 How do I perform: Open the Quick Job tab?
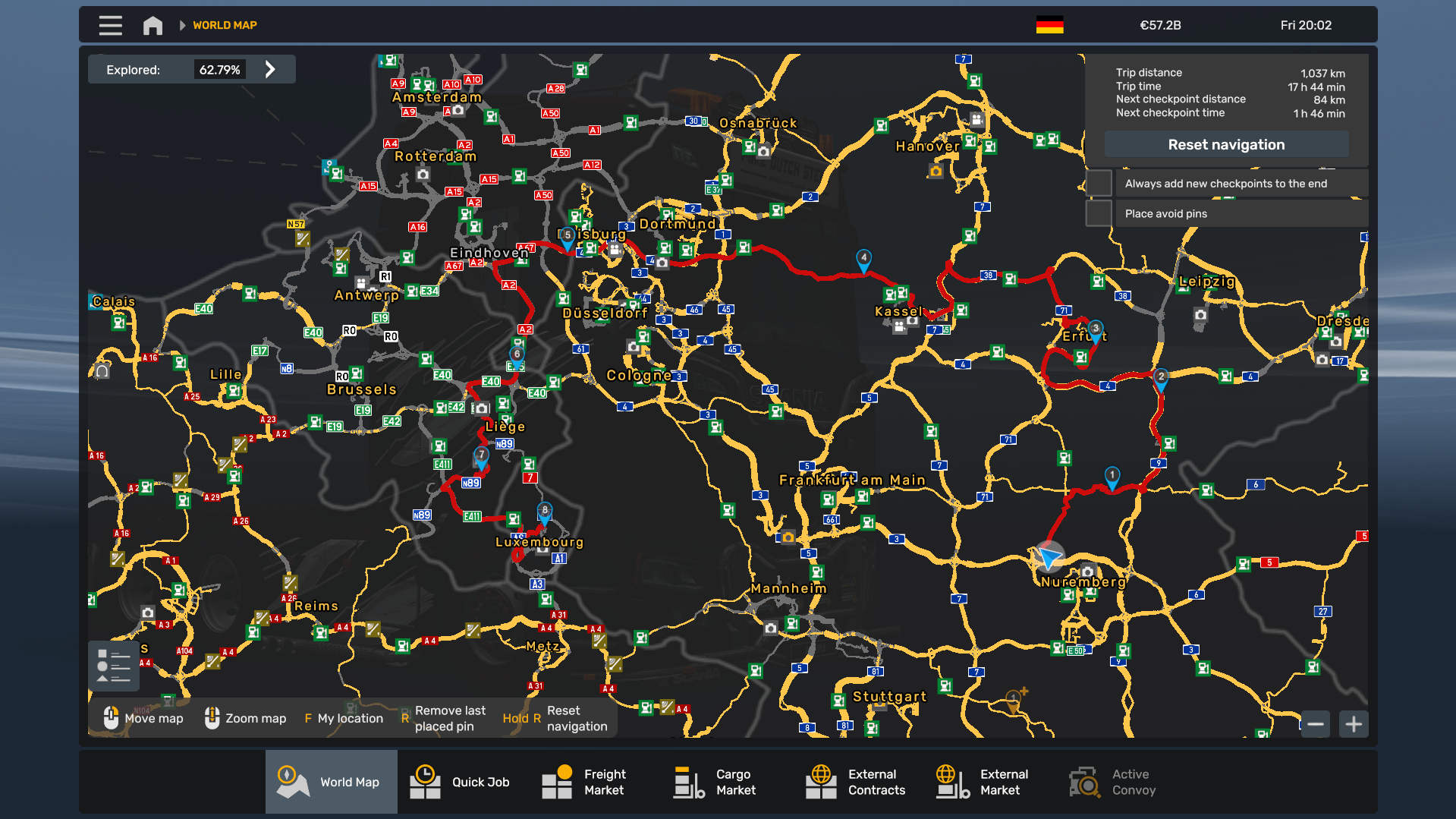(464, 782)
